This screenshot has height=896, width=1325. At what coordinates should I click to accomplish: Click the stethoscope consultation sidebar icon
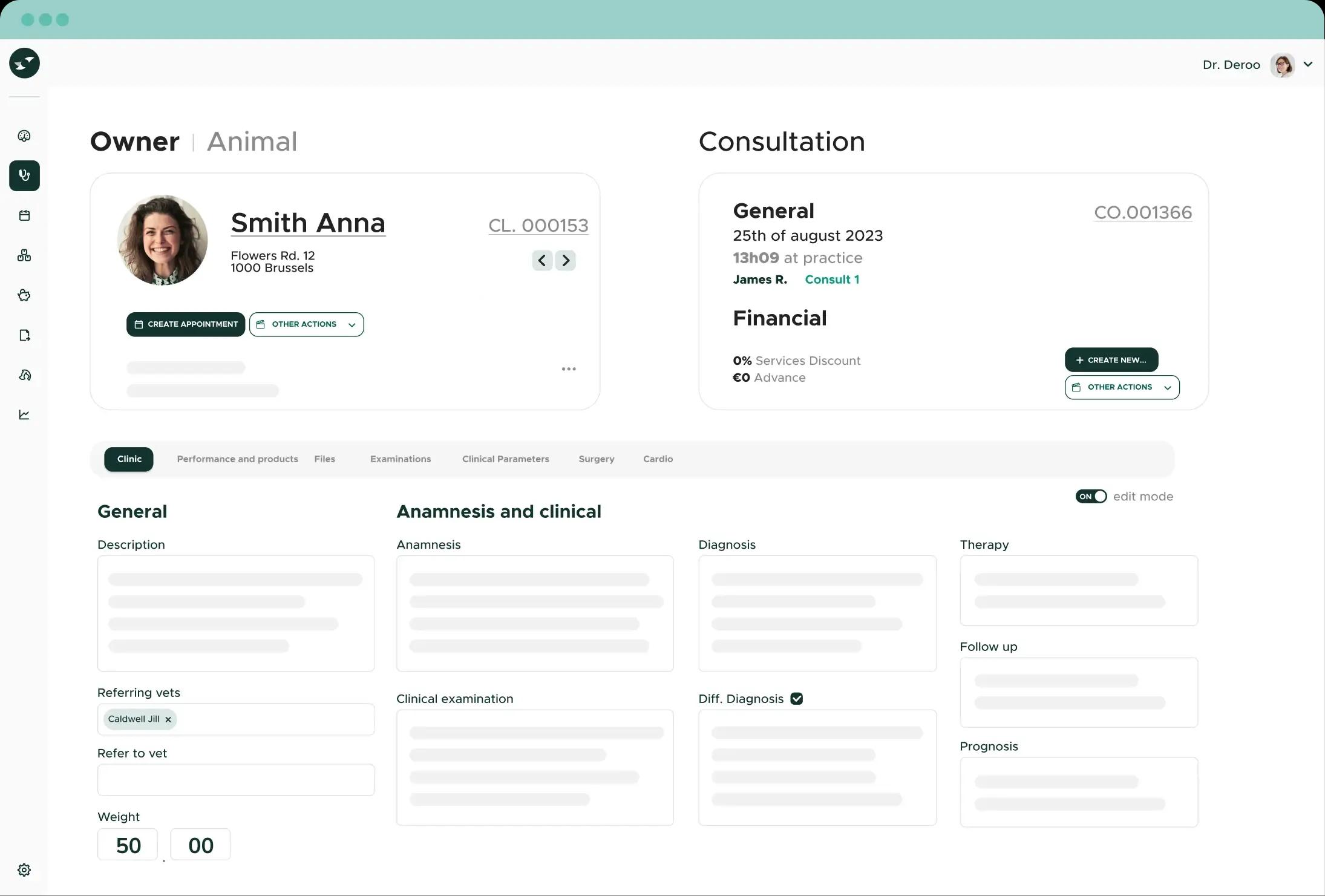point(24,176)
